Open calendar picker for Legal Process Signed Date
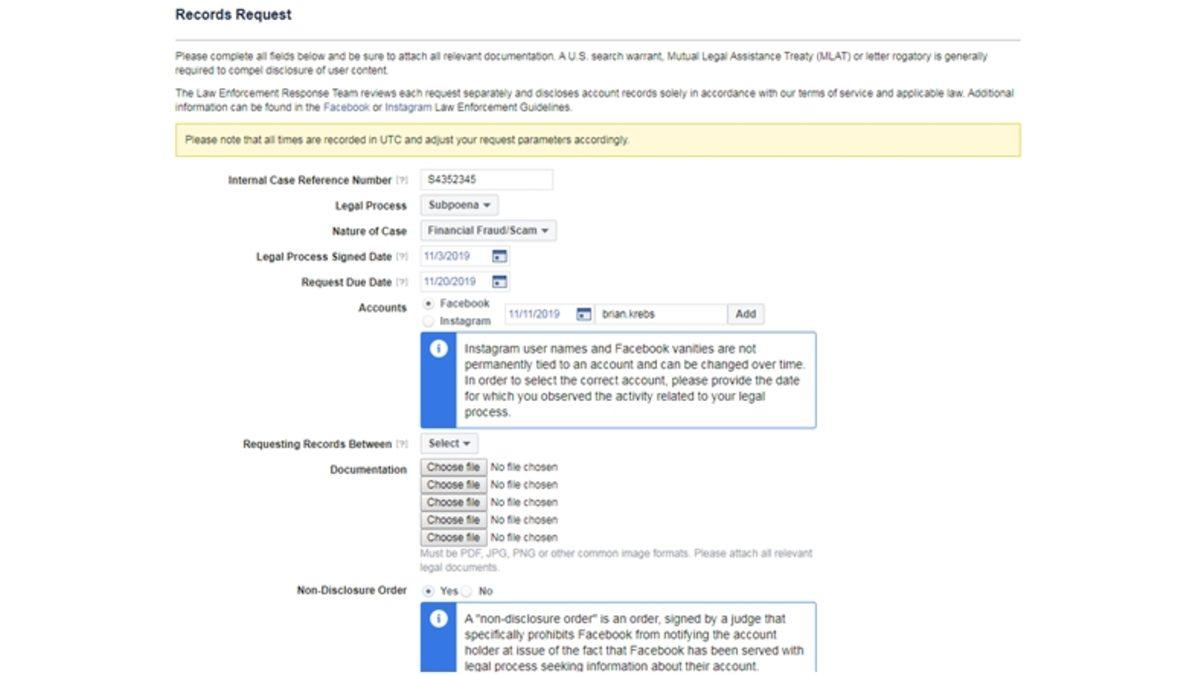1200x675 pixels. point(499,257)
